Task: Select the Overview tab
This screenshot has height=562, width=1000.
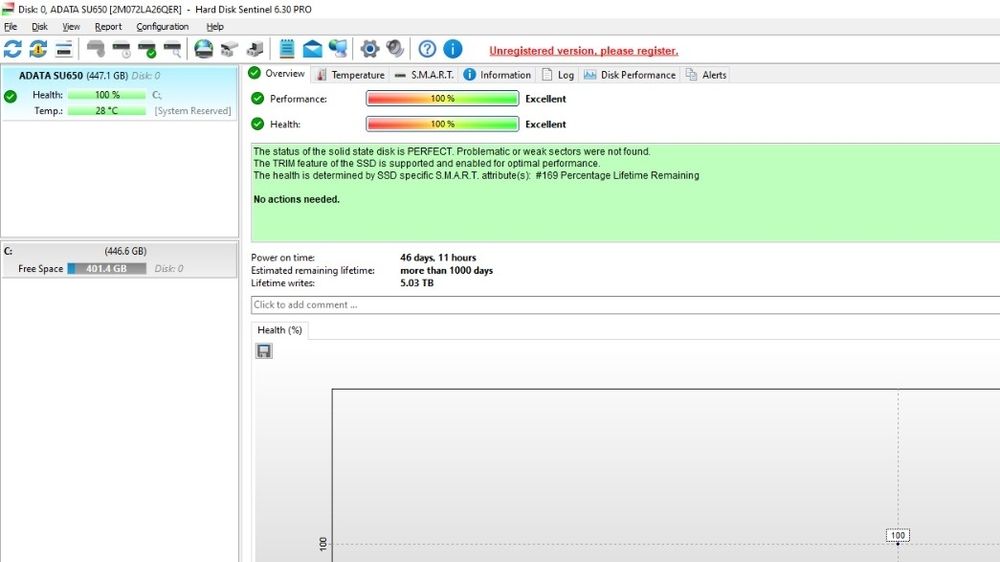Action: (x=277, y=73)
